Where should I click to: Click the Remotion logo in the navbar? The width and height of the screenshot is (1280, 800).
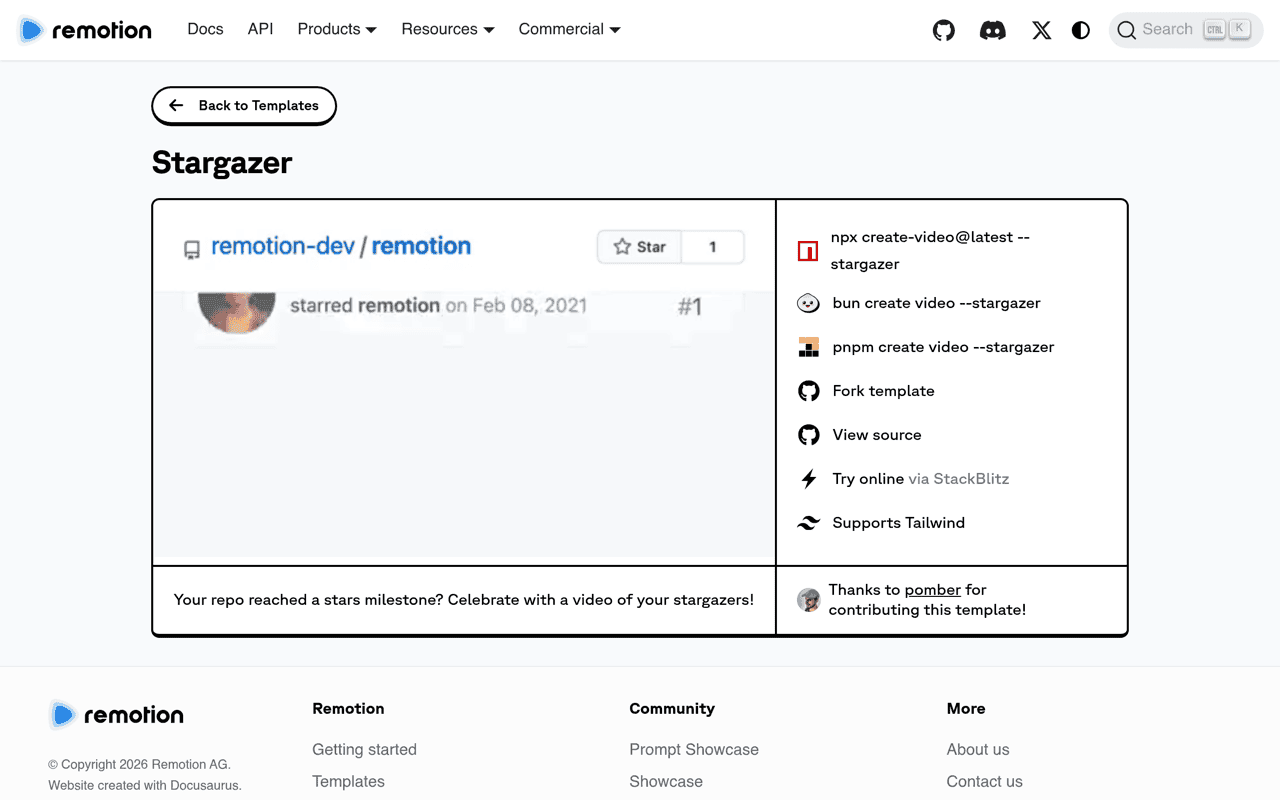(x=85, y=30)
